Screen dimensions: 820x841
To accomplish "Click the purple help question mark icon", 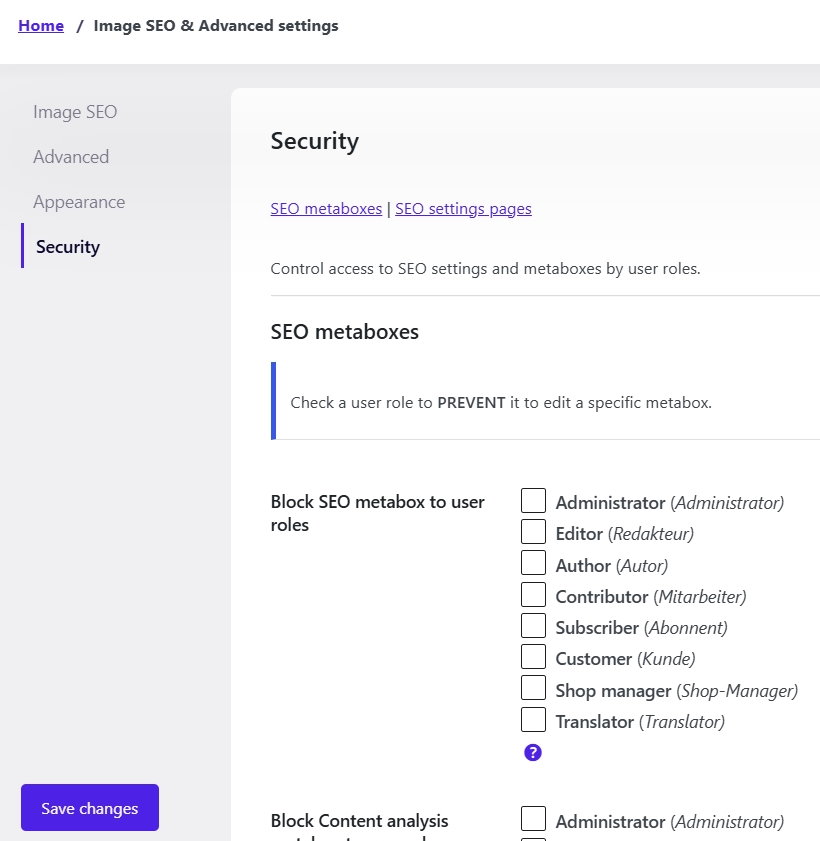I will coord(533,753).
